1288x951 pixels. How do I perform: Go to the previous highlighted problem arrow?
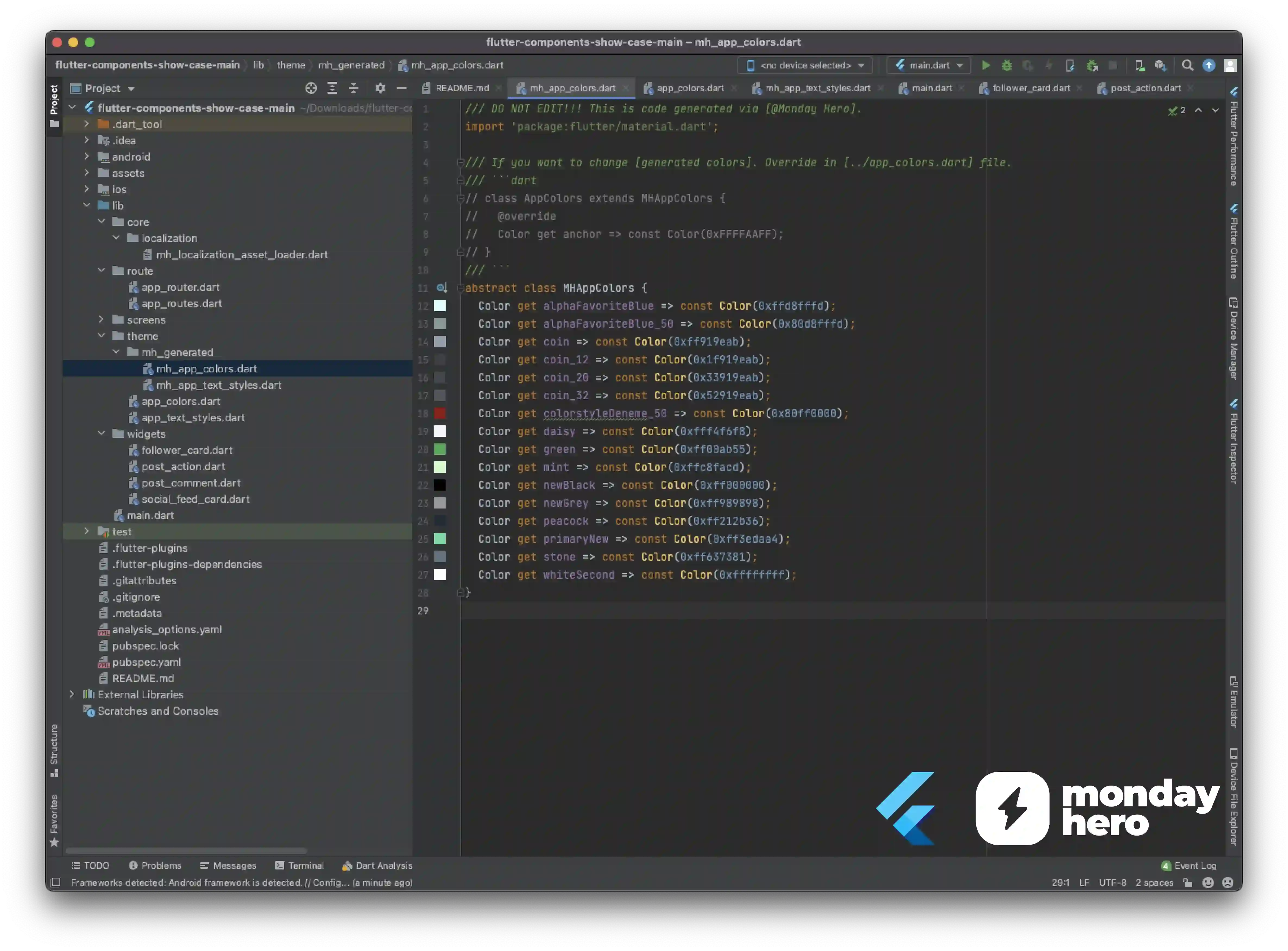pos(1198,110)
